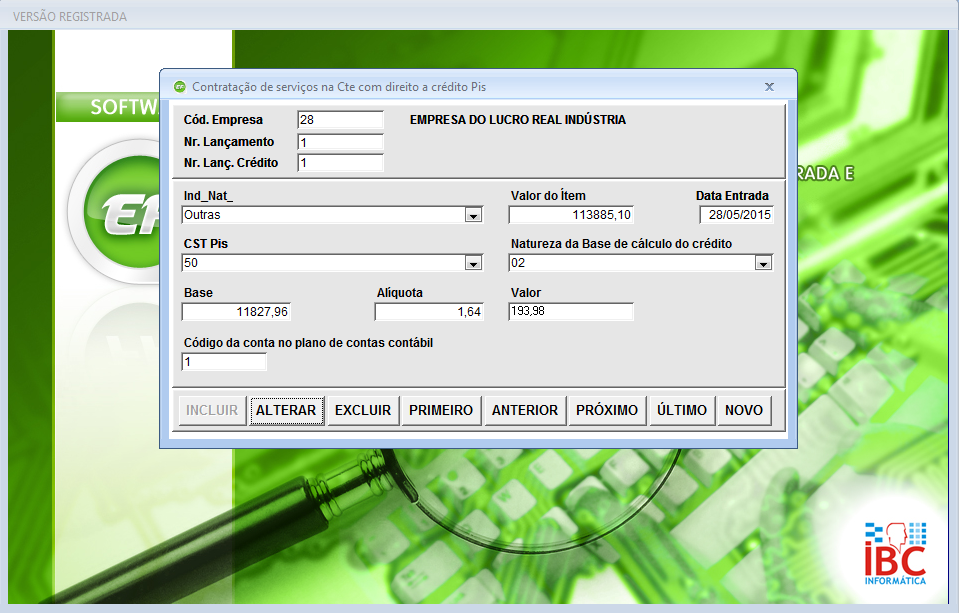Click the Data Entrada date field

coord(737,215)
